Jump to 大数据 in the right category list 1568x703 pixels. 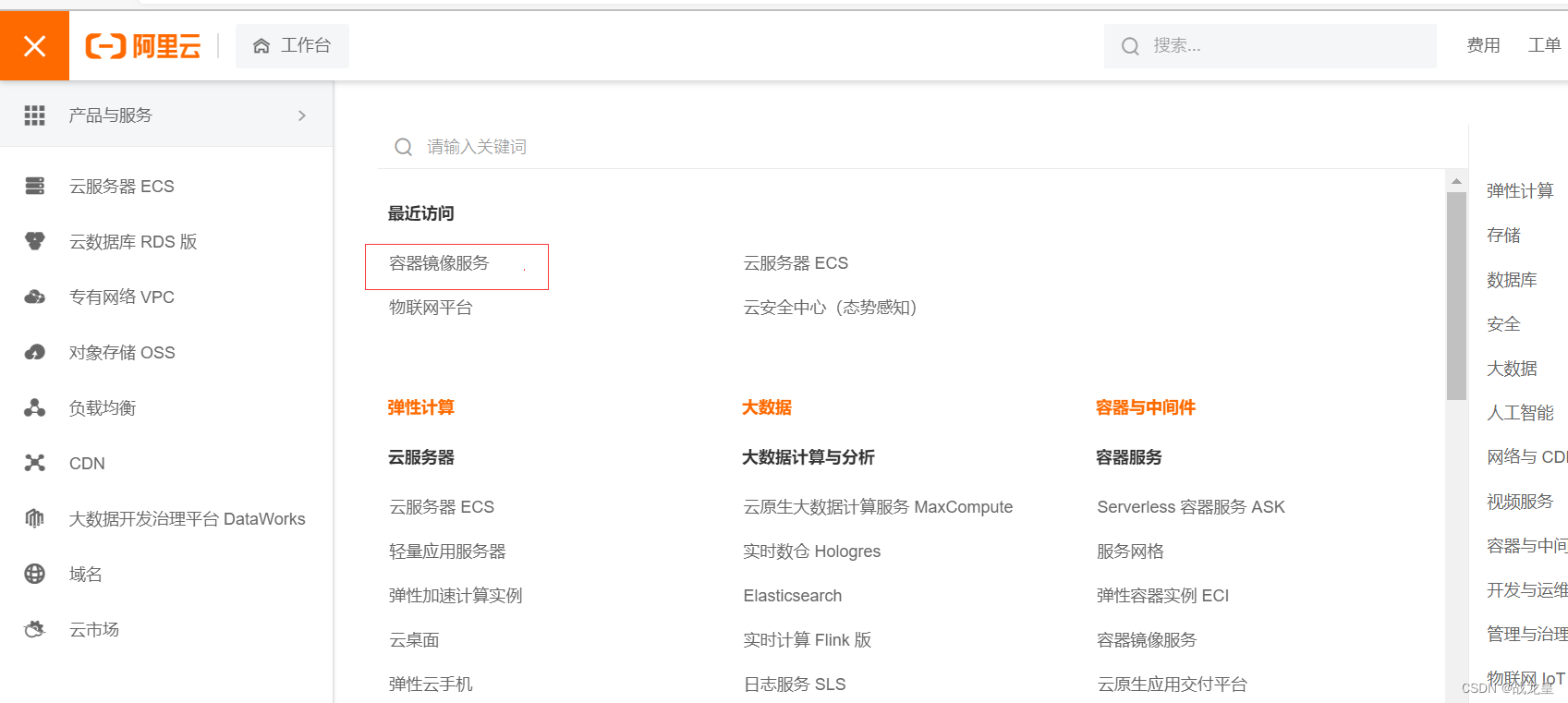pyautogui.click(x=1512, y=369)
